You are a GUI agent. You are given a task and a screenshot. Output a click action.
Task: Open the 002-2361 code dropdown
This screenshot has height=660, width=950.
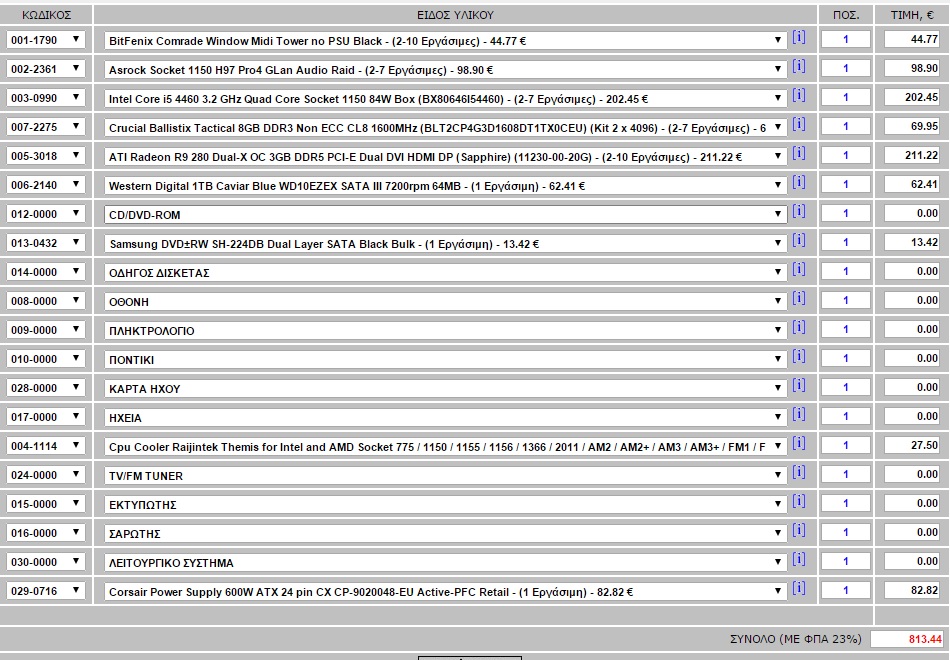click(46, 69)
